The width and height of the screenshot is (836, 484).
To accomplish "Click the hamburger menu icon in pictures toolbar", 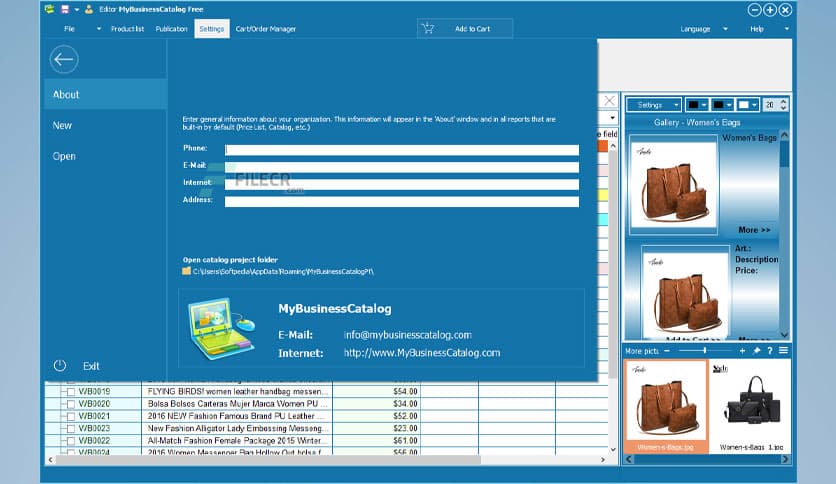I will [x=783, y=350].
